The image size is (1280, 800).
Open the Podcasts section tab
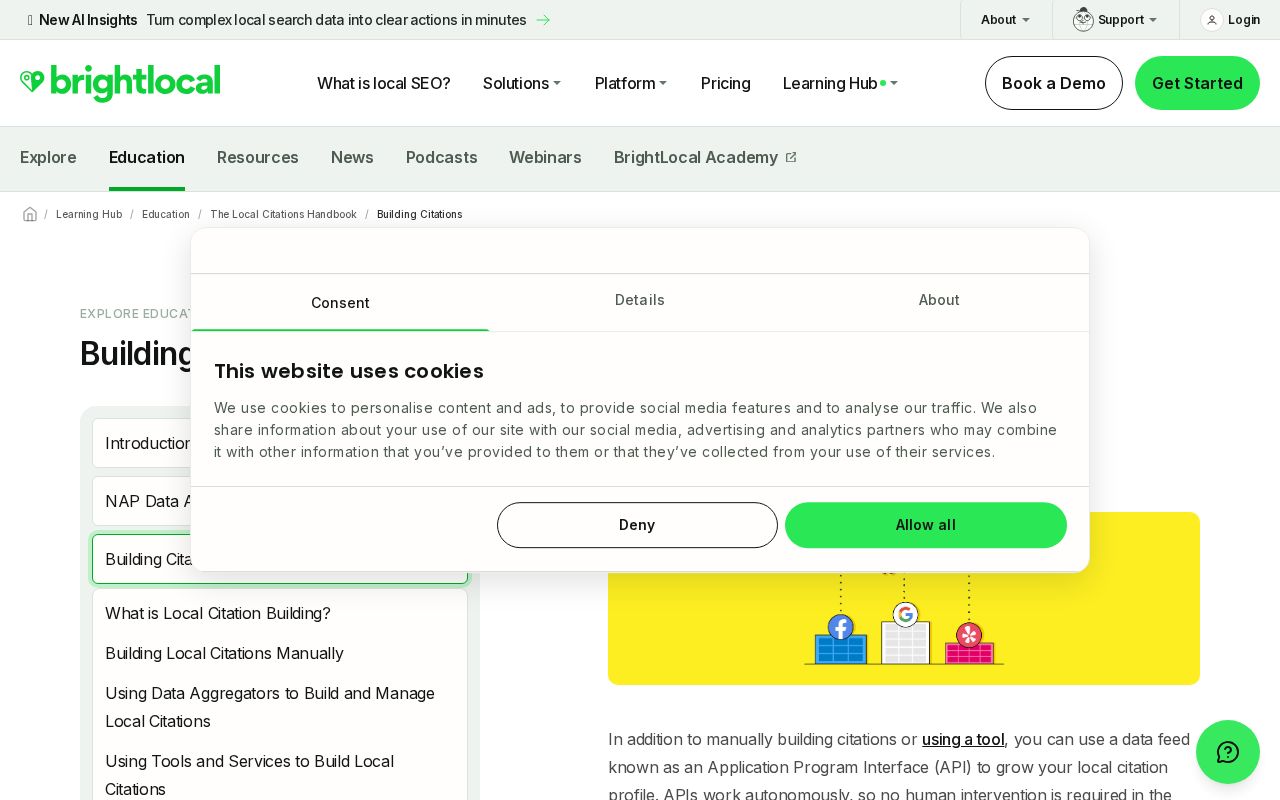coord(442,157)
